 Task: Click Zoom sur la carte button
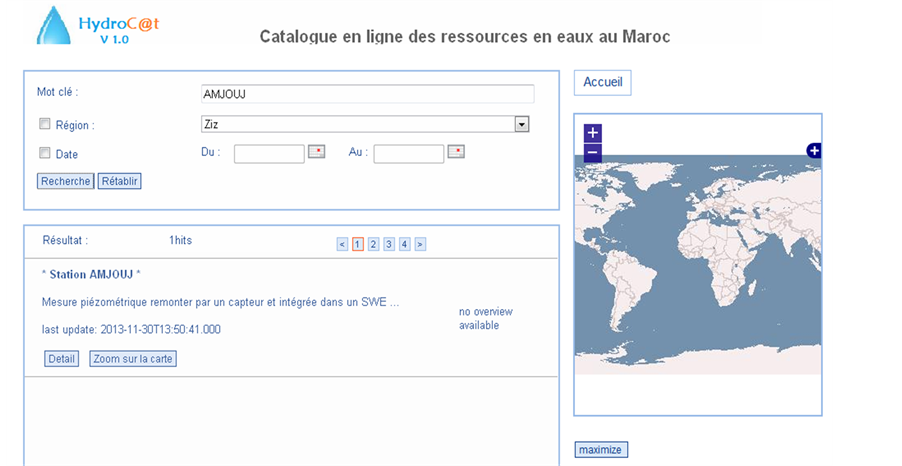click(133, 358)
